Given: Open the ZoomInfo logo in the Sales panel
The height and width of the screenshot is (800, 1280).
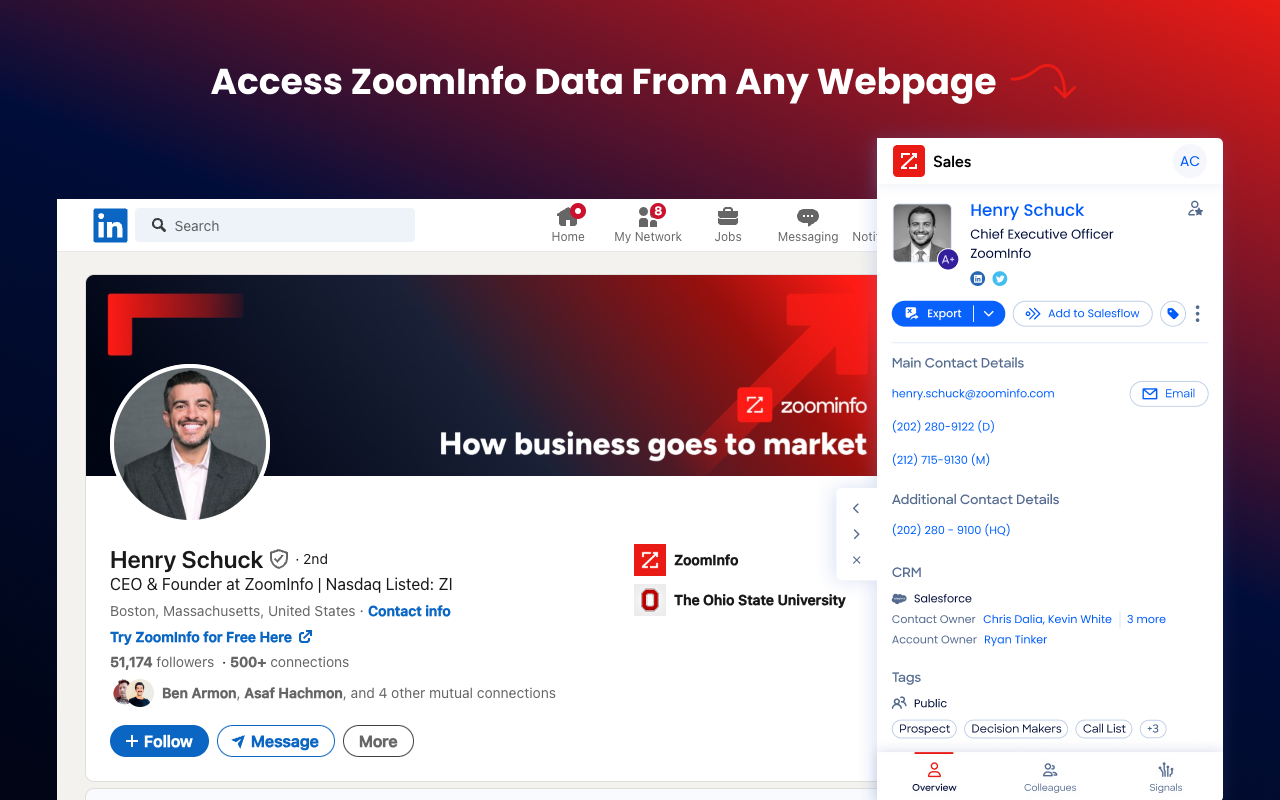Looking at the screenshot, I should tap(908, 161).
